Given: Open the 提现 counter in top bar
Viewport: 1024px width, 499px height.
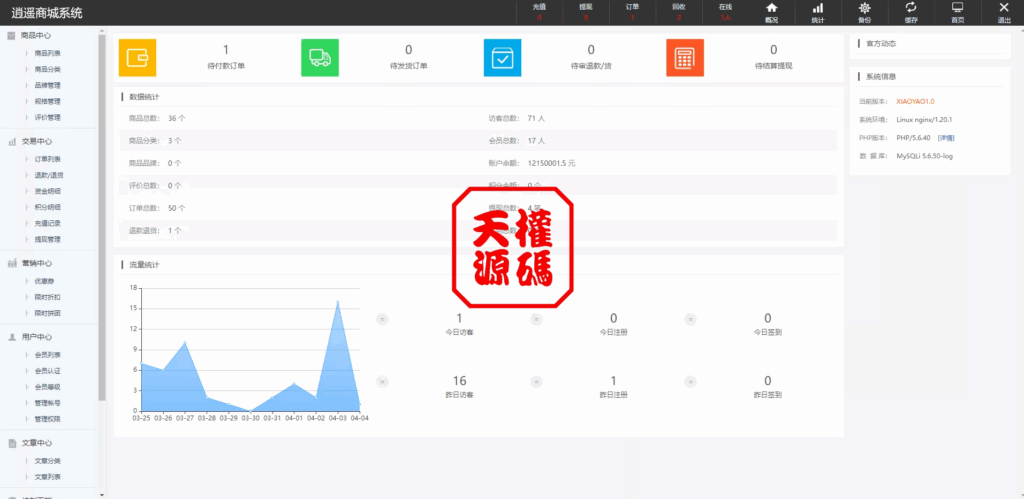Looking at the screenshot, I should [586, 12].
